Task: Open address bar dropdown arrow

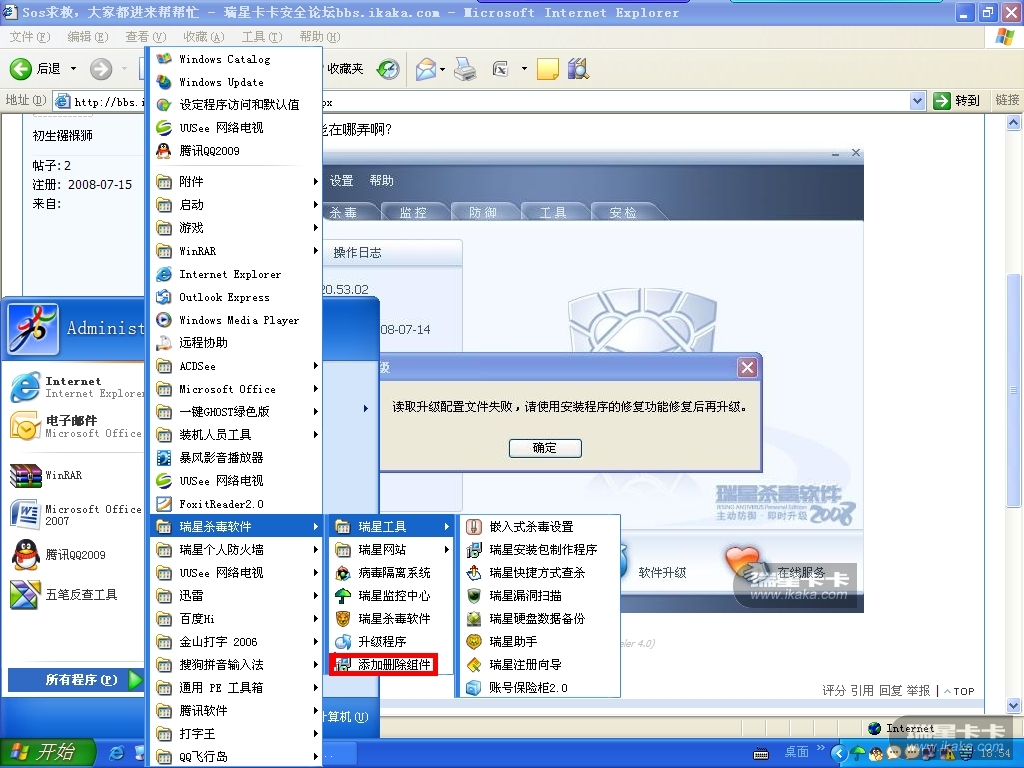Action: point(918,101)
